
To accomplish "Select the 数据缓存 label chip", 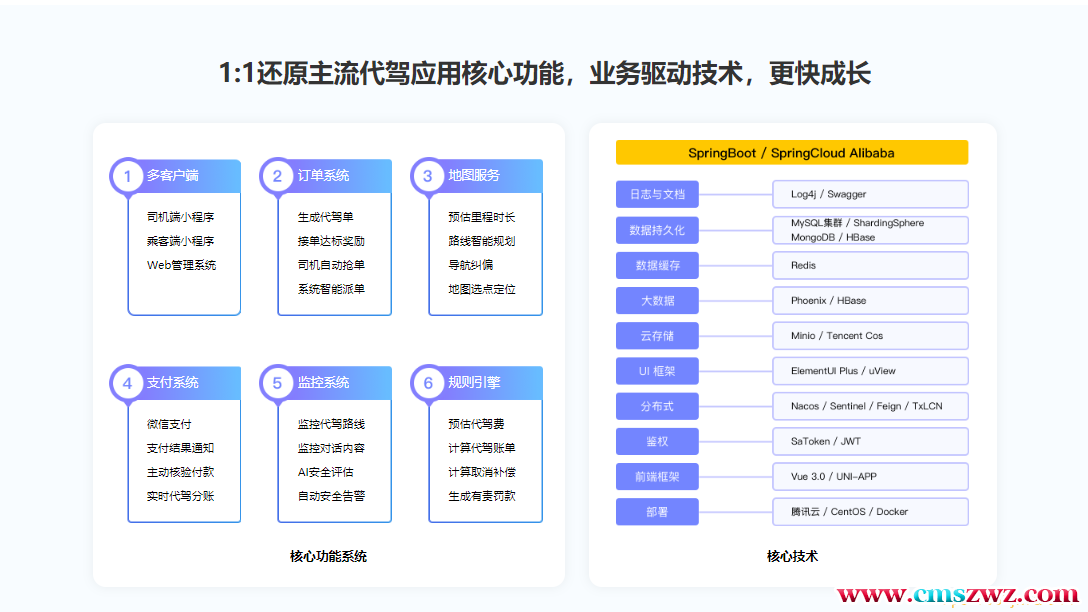I will (657, 265).
